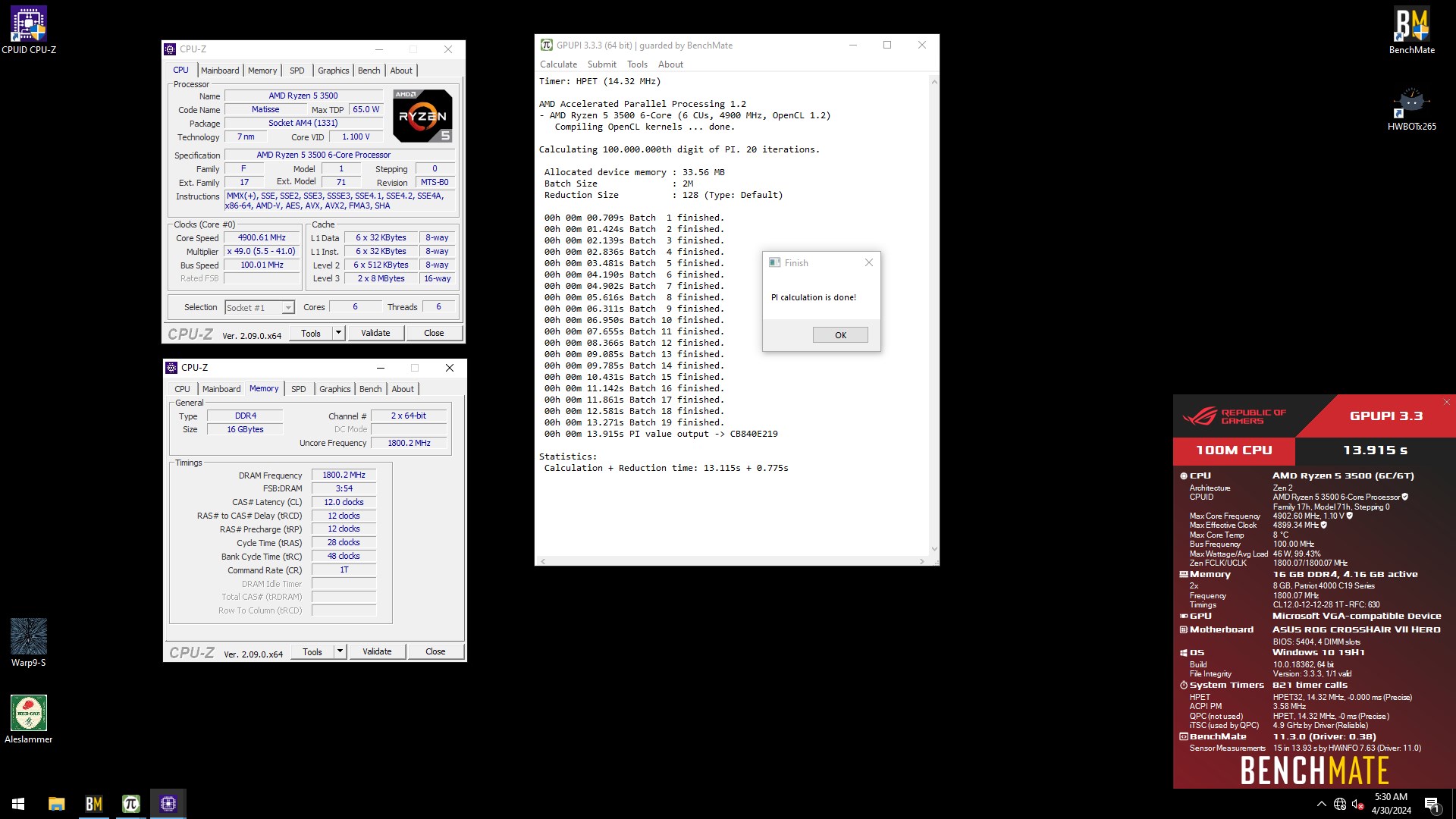Click the 13.915 s score in BenchMate panel
The image size is (1456, 819).
coord(1375,450)
